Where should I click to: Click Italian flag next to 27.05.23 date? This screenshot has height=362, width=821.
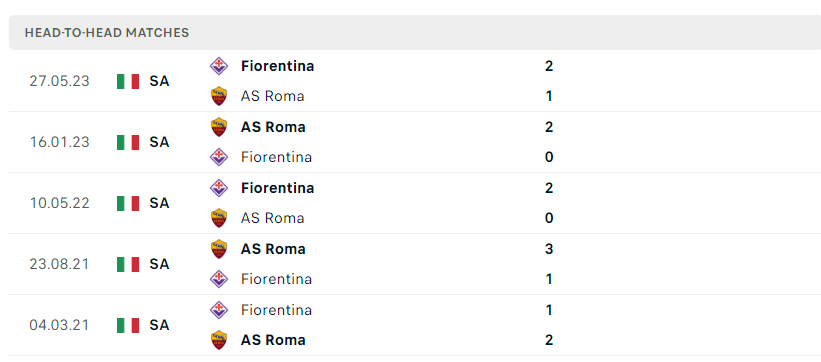128,82
